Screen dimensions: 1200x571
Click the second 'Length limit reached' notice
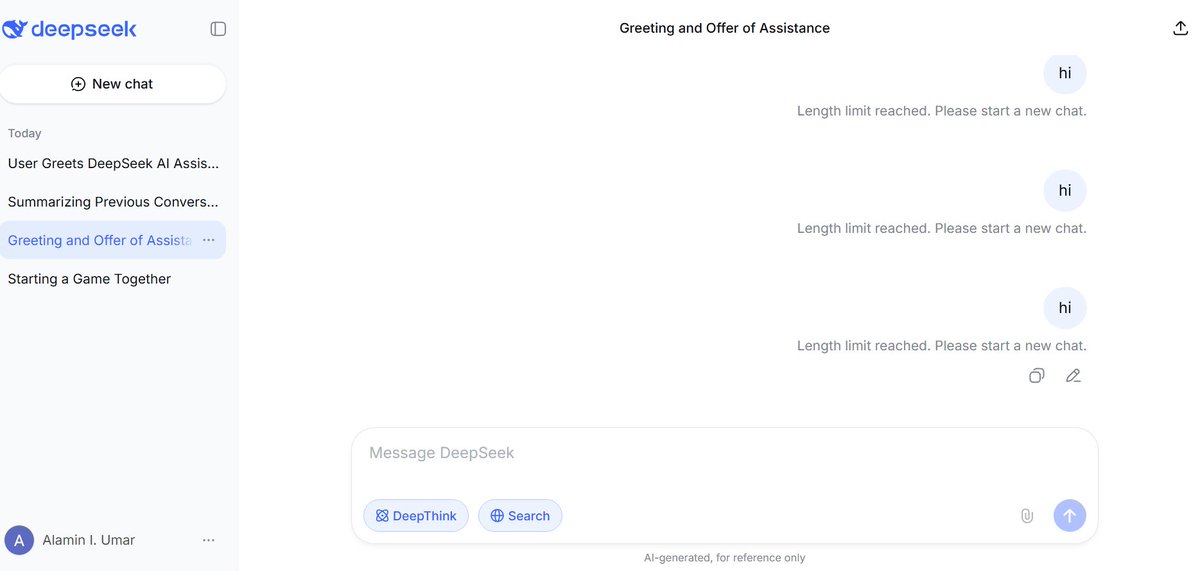(x=942, y=228)
